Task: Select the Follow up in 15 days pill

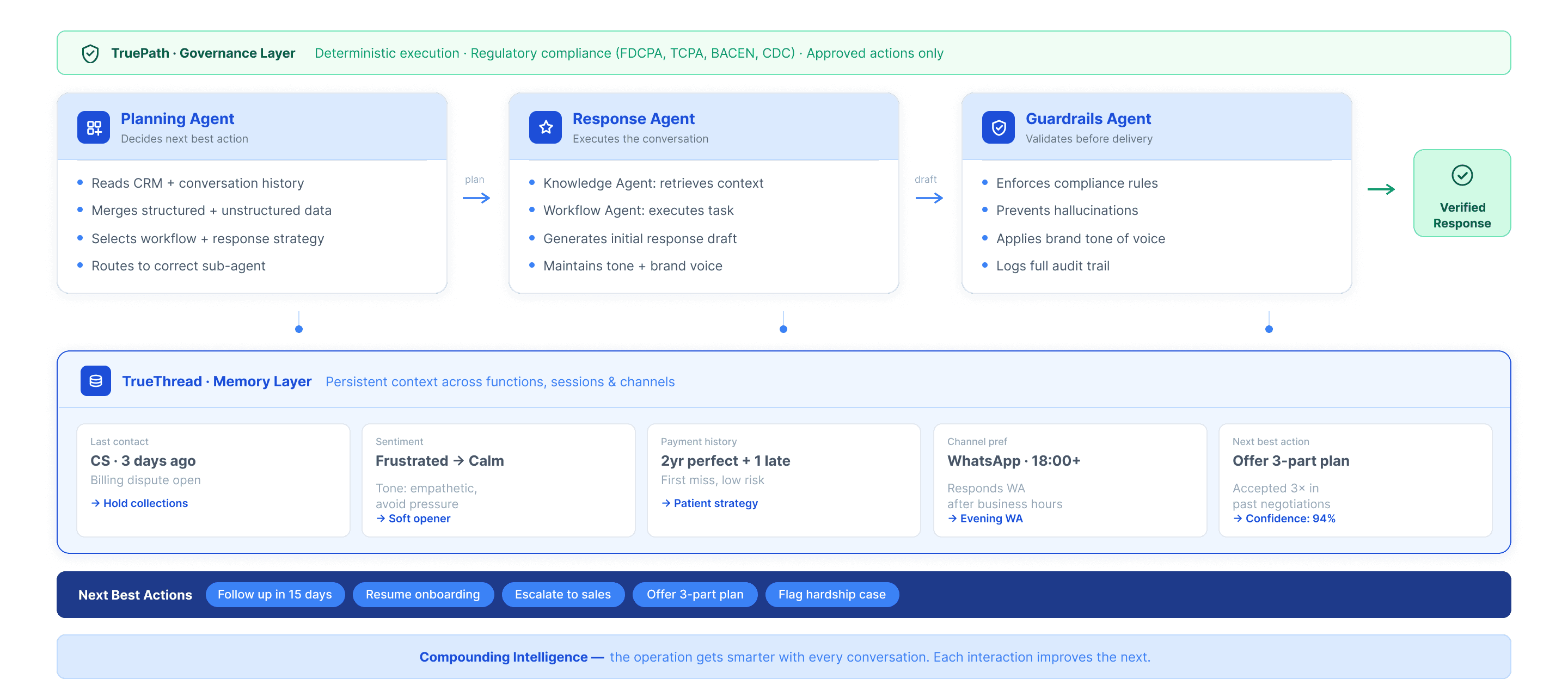Action: (x=274, y=595)
